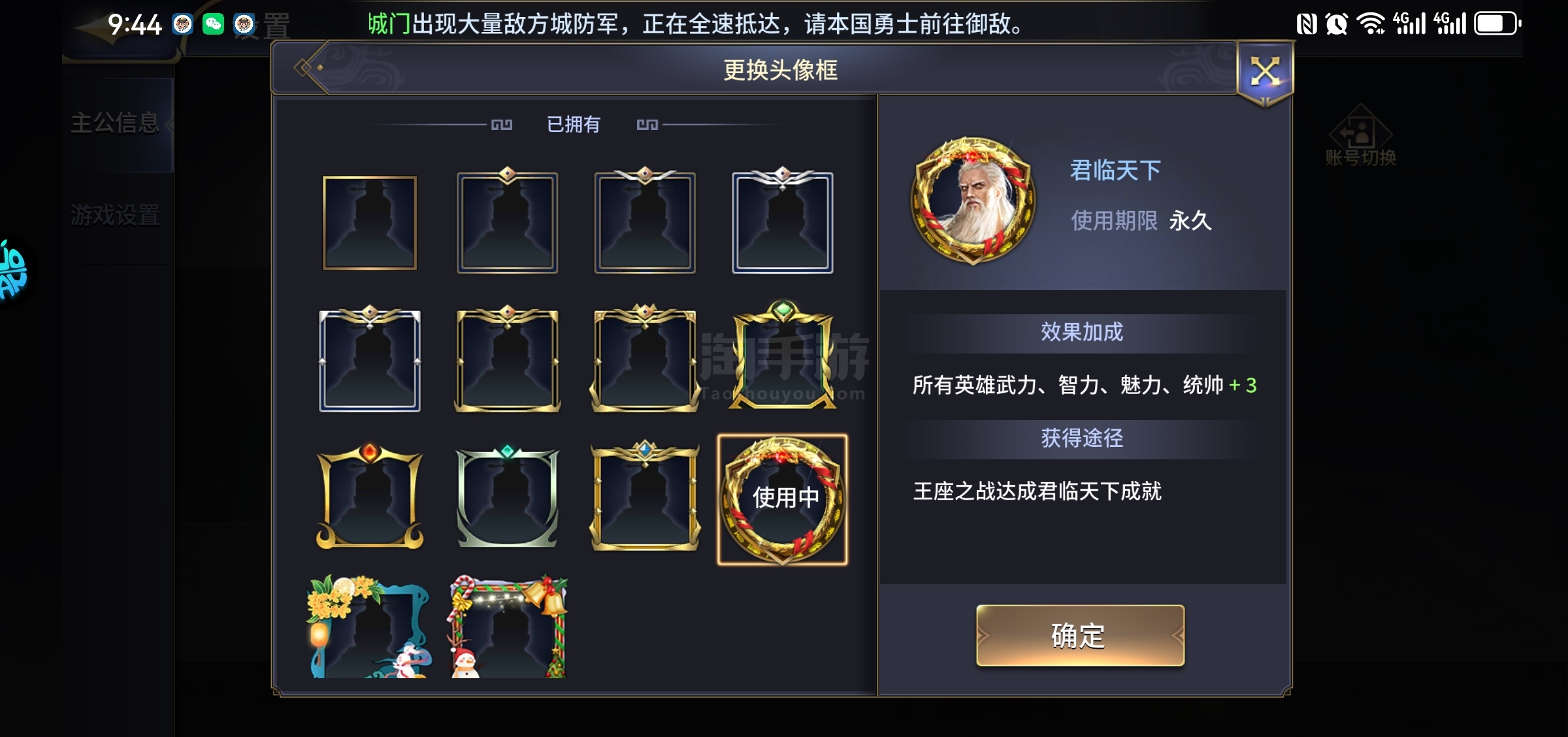Pick the teal gem silver avatar frame
1568x737 pixels.
508,497
